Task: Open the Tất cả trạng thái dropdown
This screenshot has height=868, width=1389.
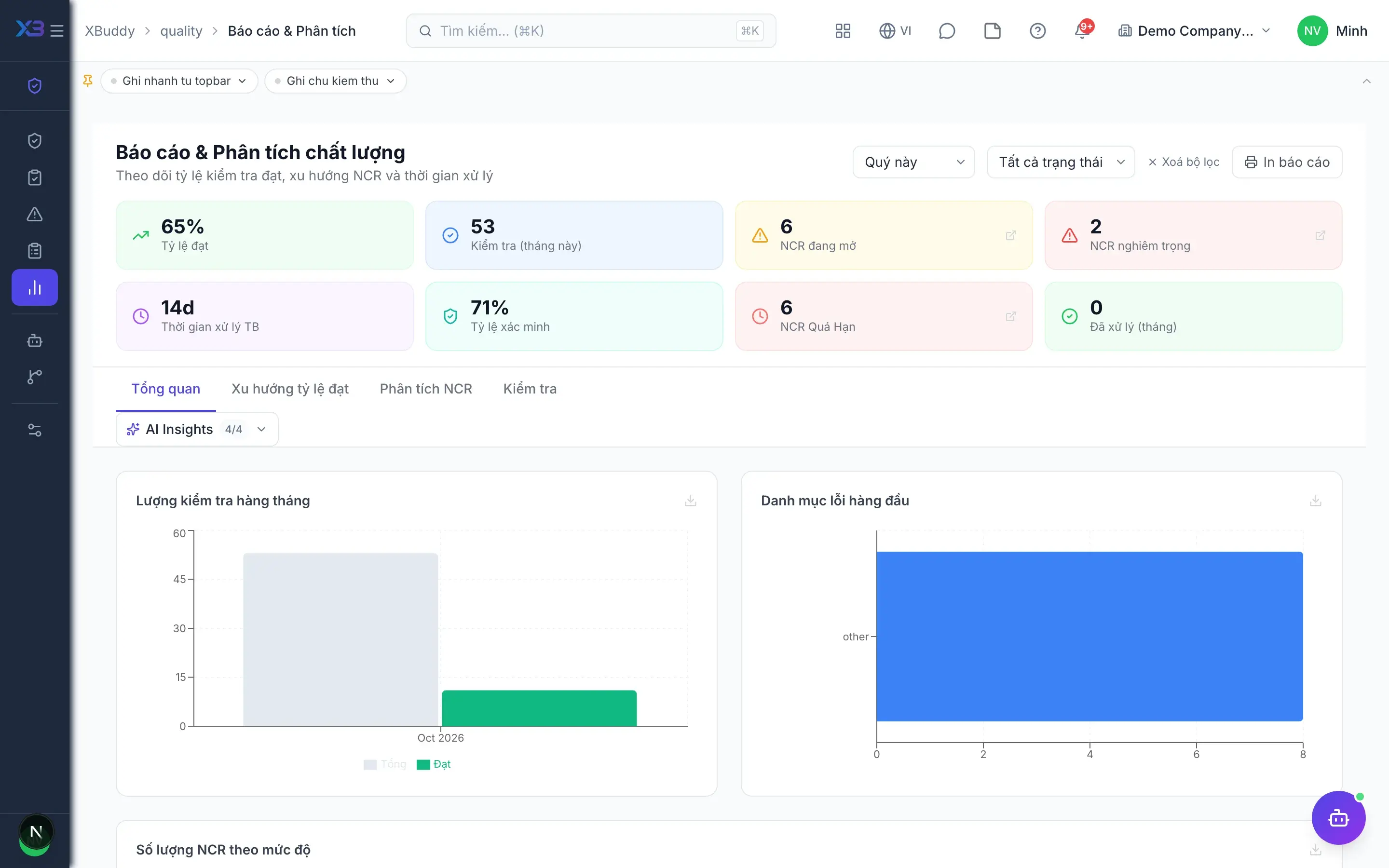Action: pyautogui.click(x=1061, y=162)
